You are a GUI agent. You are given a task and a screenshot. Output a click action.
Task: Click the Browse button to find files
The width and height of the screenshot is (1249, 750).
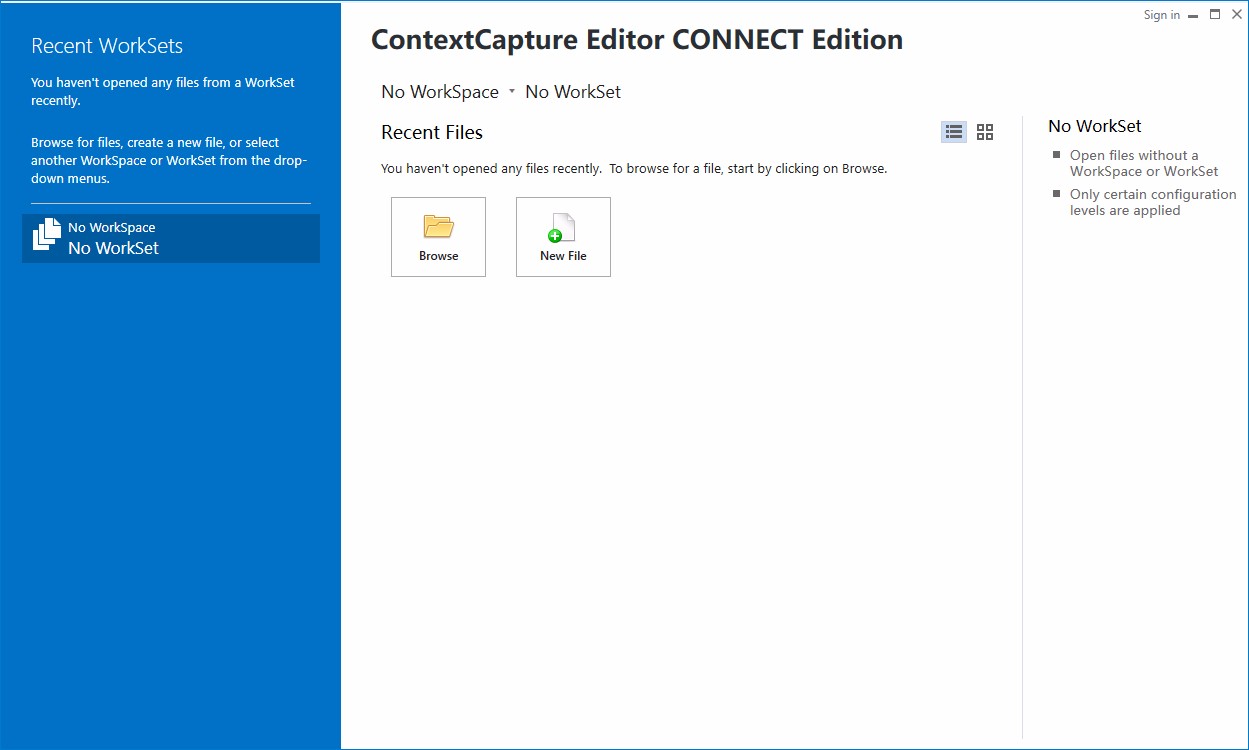click(438, 236)
